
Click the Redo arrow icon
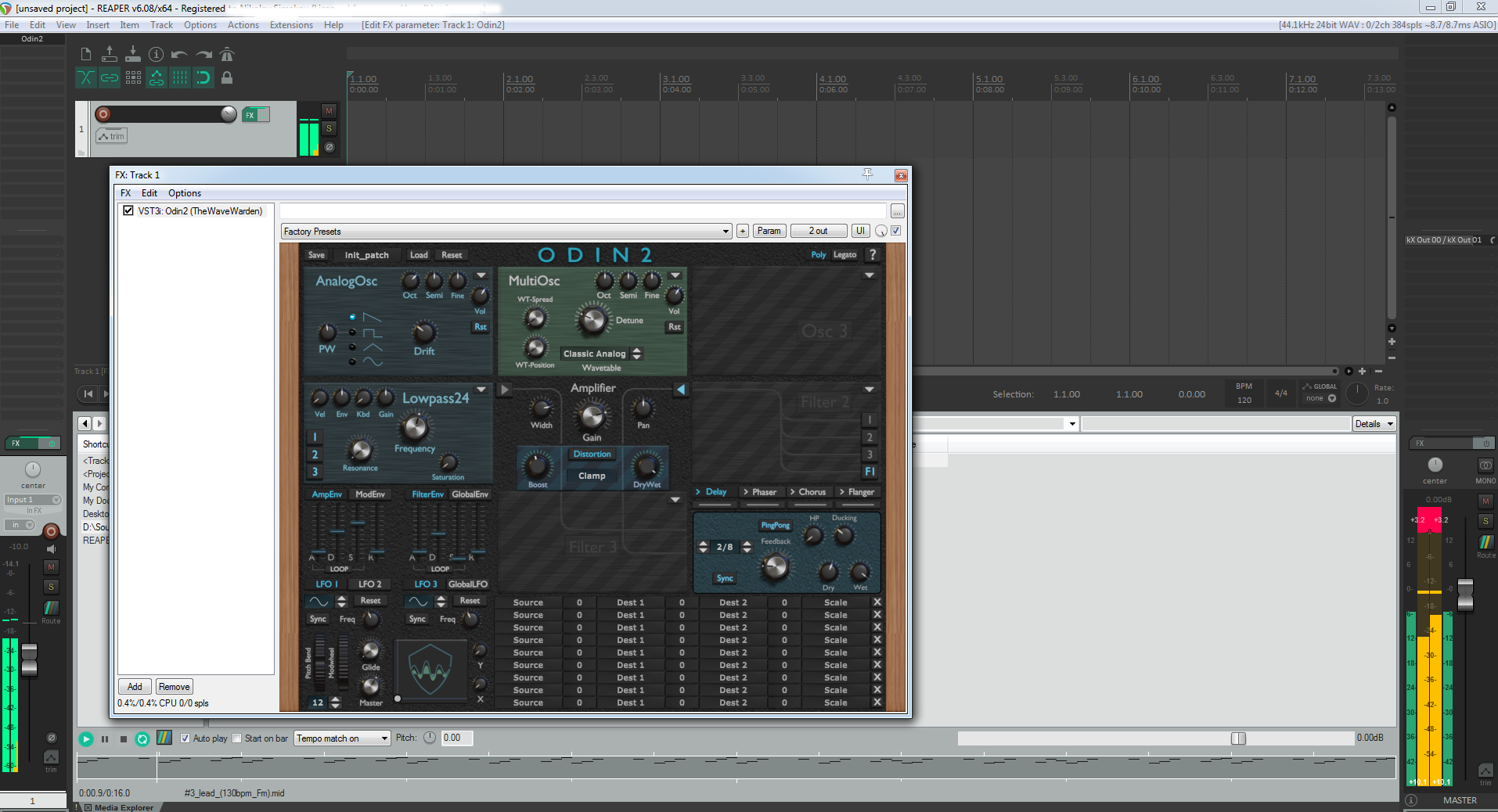[203, 54]
